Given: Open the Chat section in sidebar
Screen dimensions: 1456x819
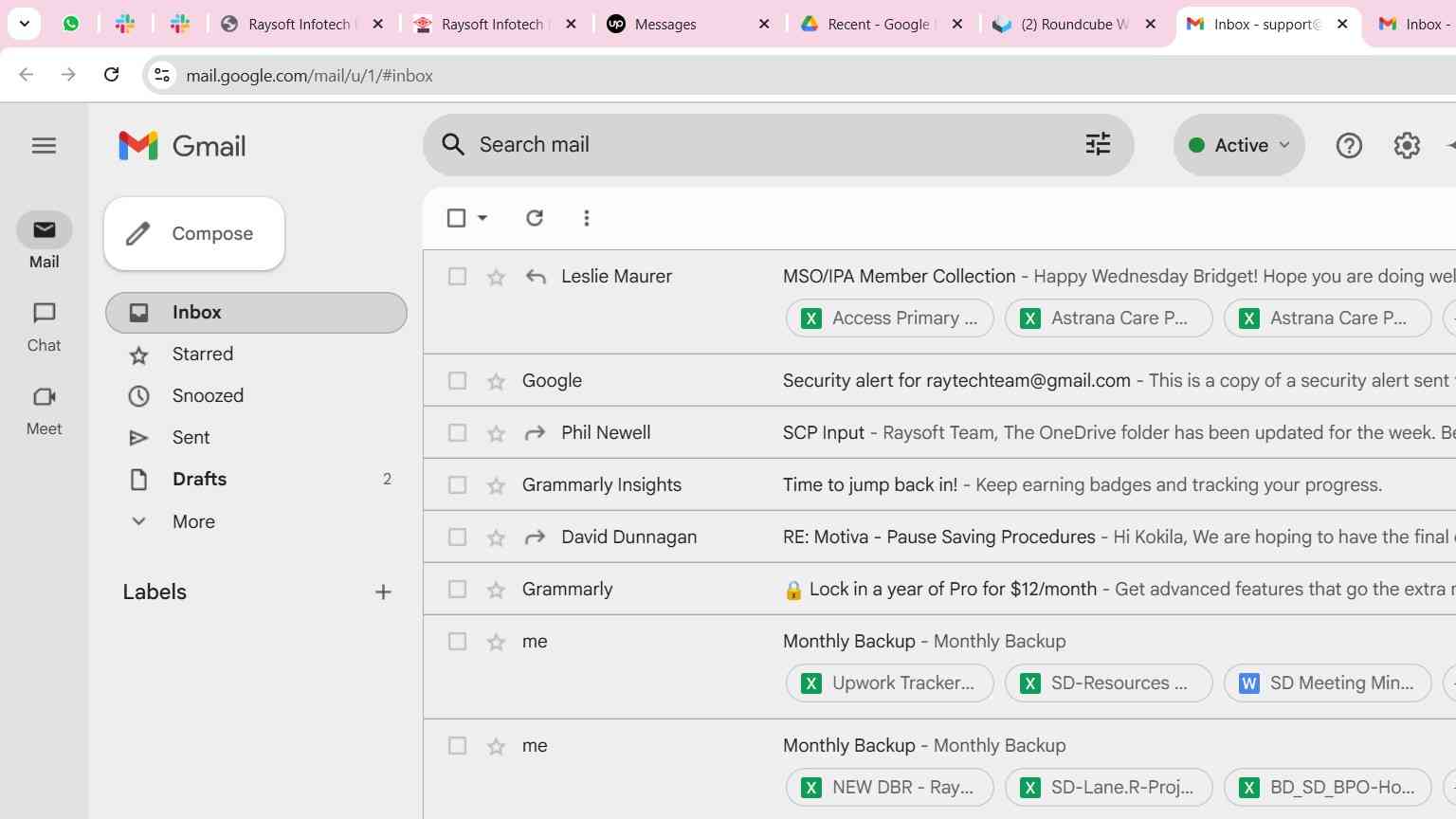Looking at the screenshot, I should [44, 326].
